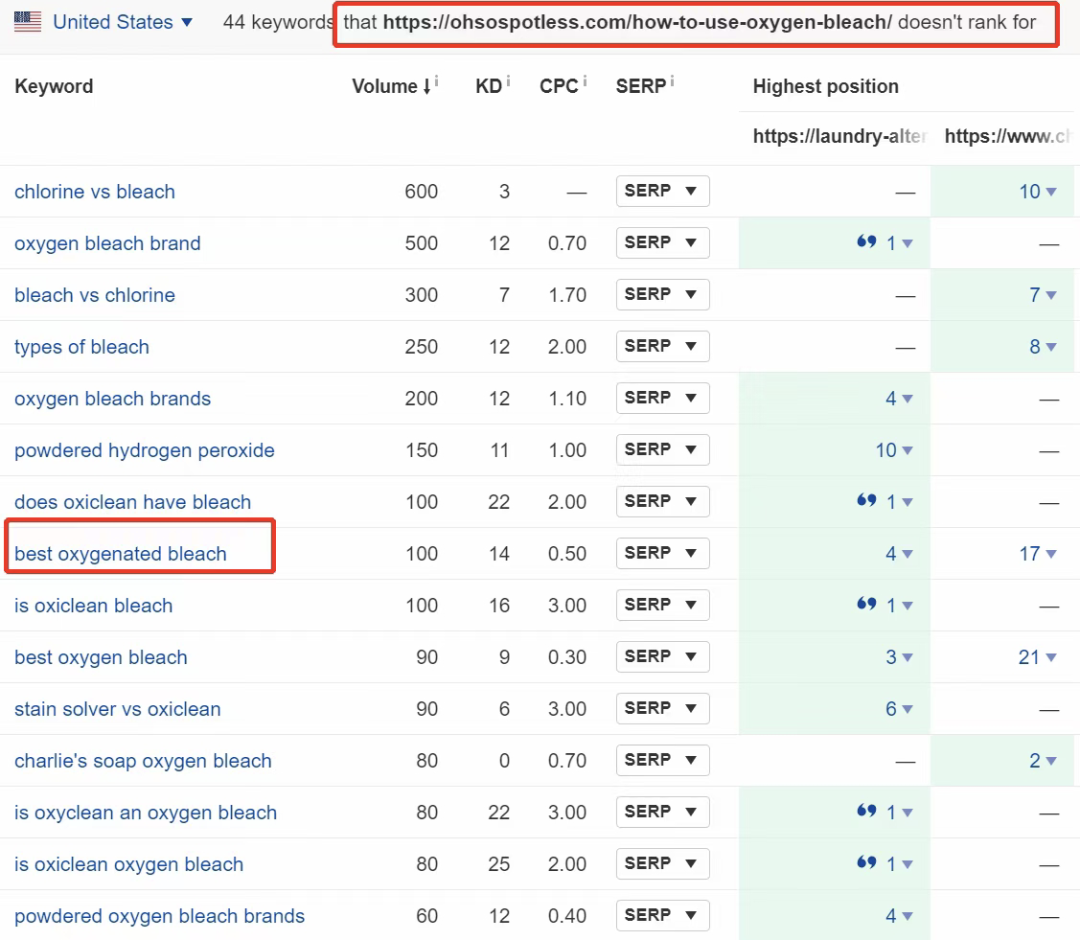Screen dimensions: 1080x940
Task: Click the laundry-alter competitor URL column header
Action: tap(839, 136)
